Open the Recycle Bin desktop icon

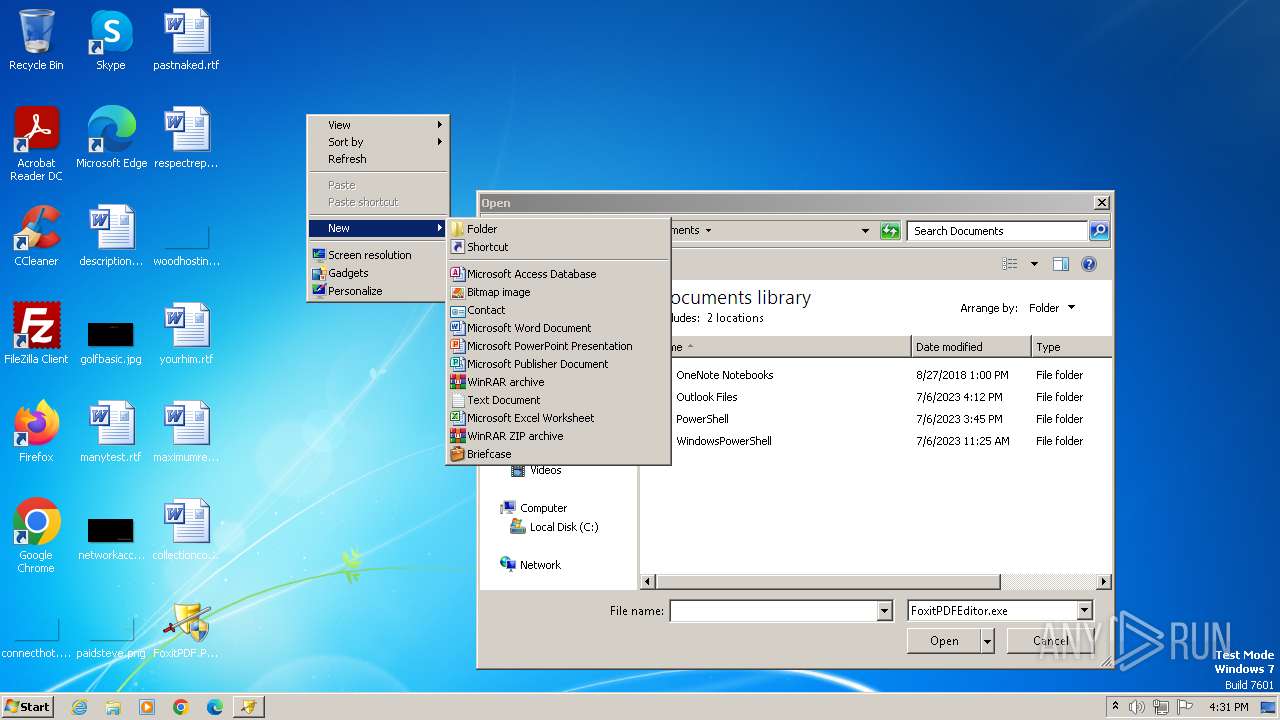(36, 40)
